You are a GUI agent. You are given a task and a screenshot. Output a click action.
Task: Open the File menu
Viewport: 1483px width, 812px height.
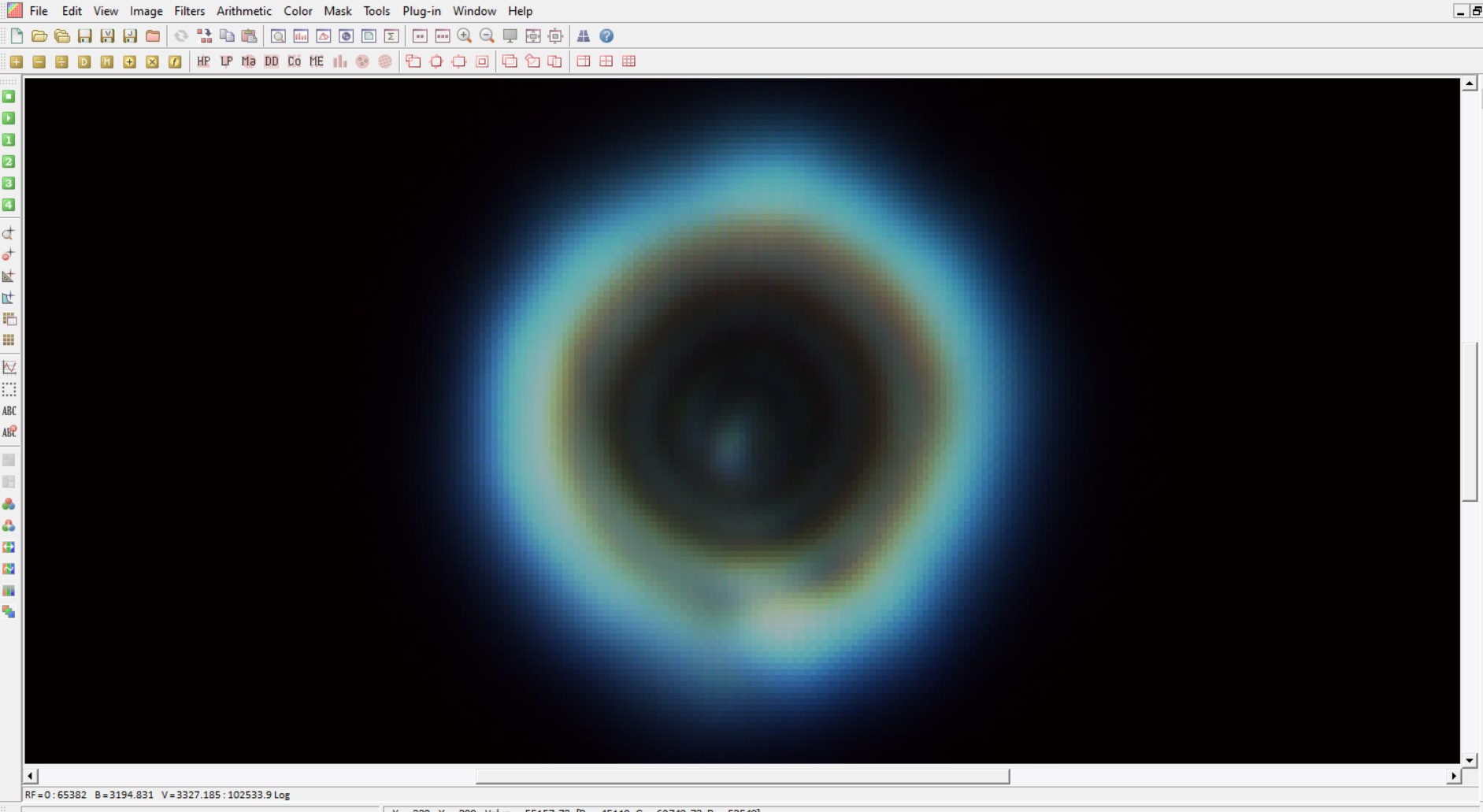(39, 11)
